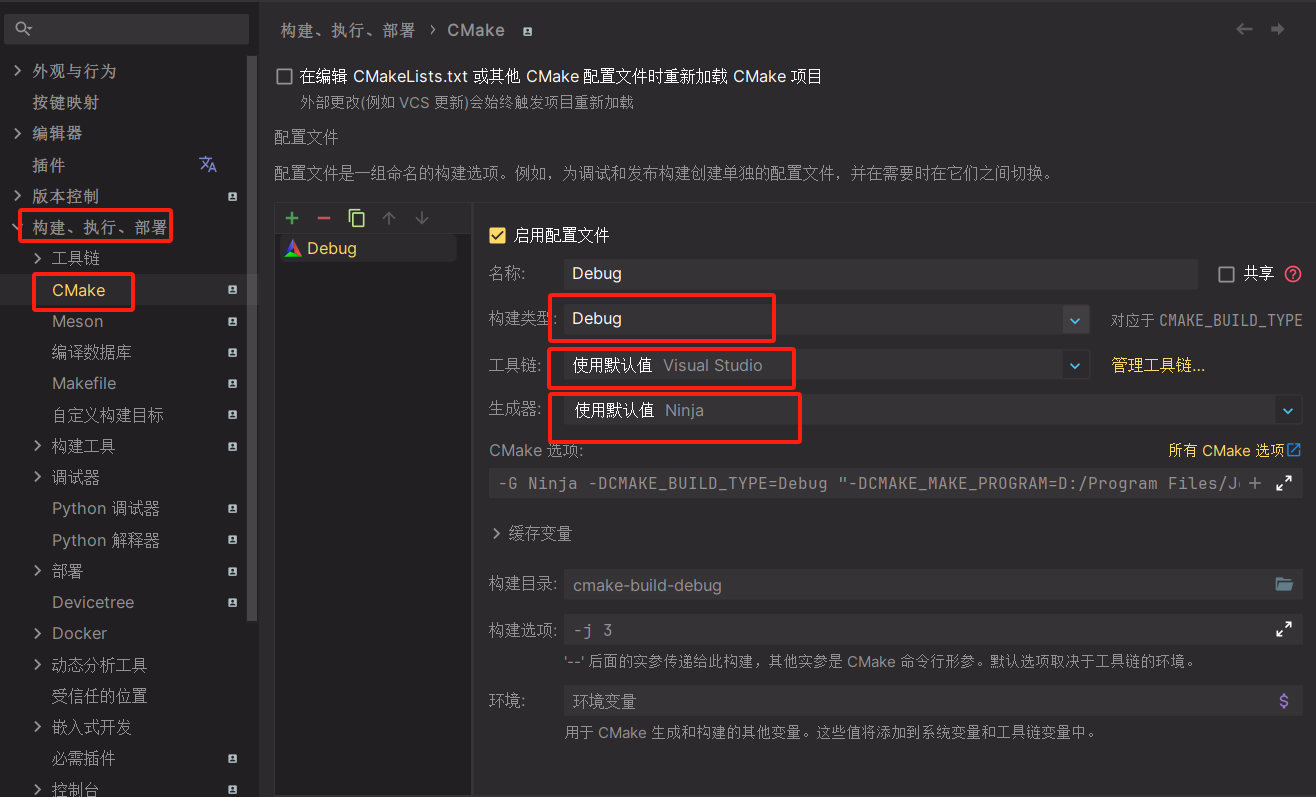Screen dimensions: 1316x797
Task: Click the forward navigation arrow
Action: pos(1278,30)
